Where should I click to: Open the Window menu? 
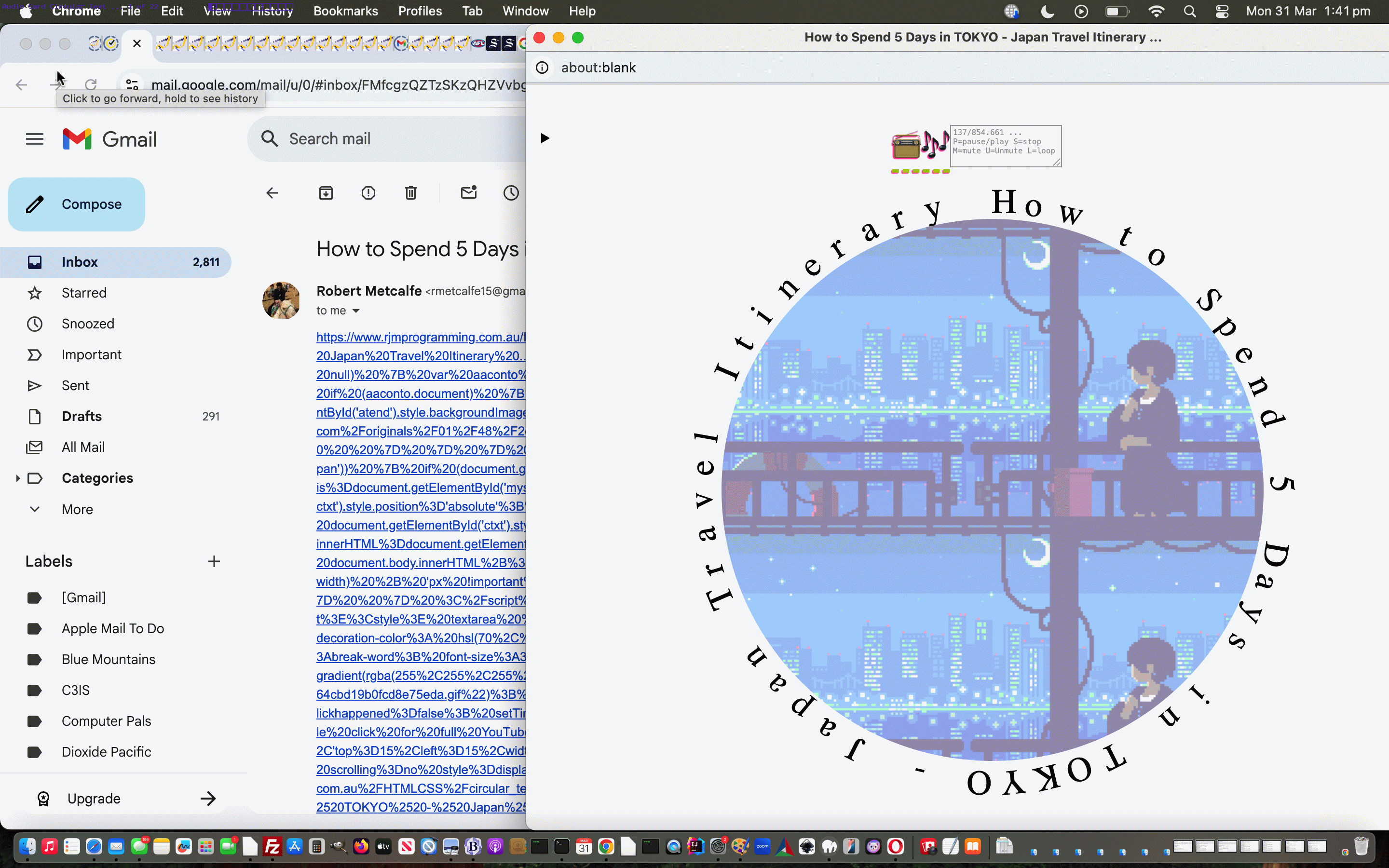click(525, 11)
